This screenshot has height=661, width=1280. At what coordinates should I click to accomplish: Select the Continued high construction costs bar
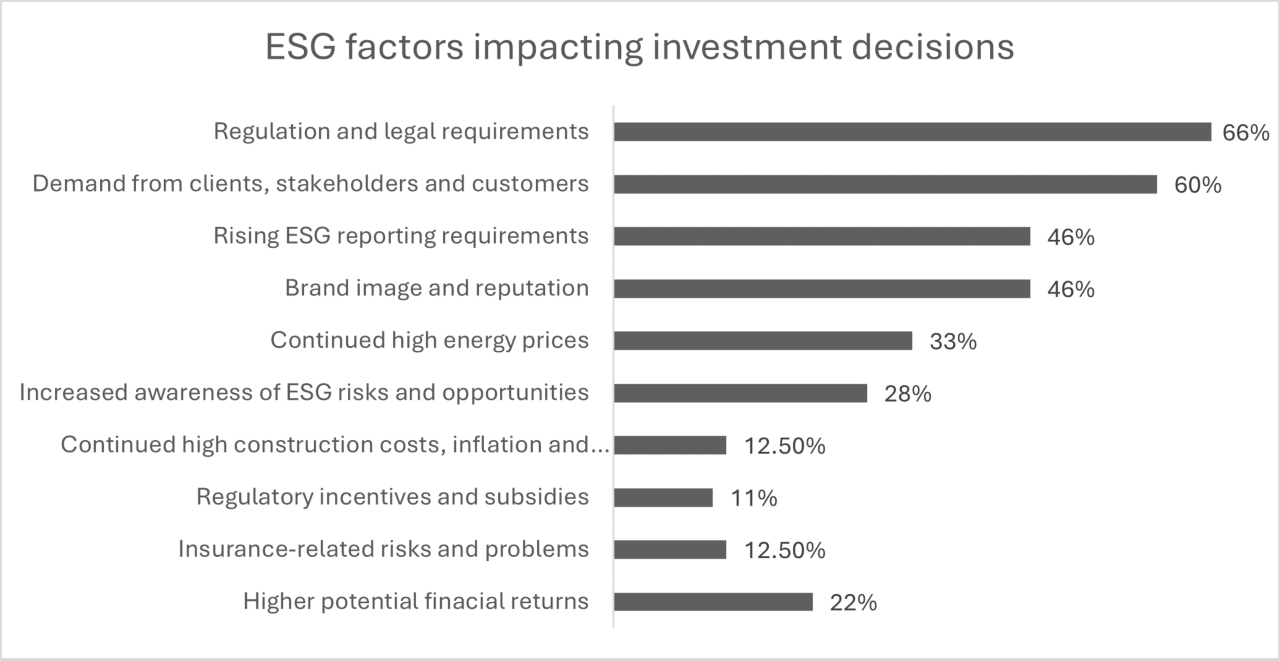coord(670,445)
